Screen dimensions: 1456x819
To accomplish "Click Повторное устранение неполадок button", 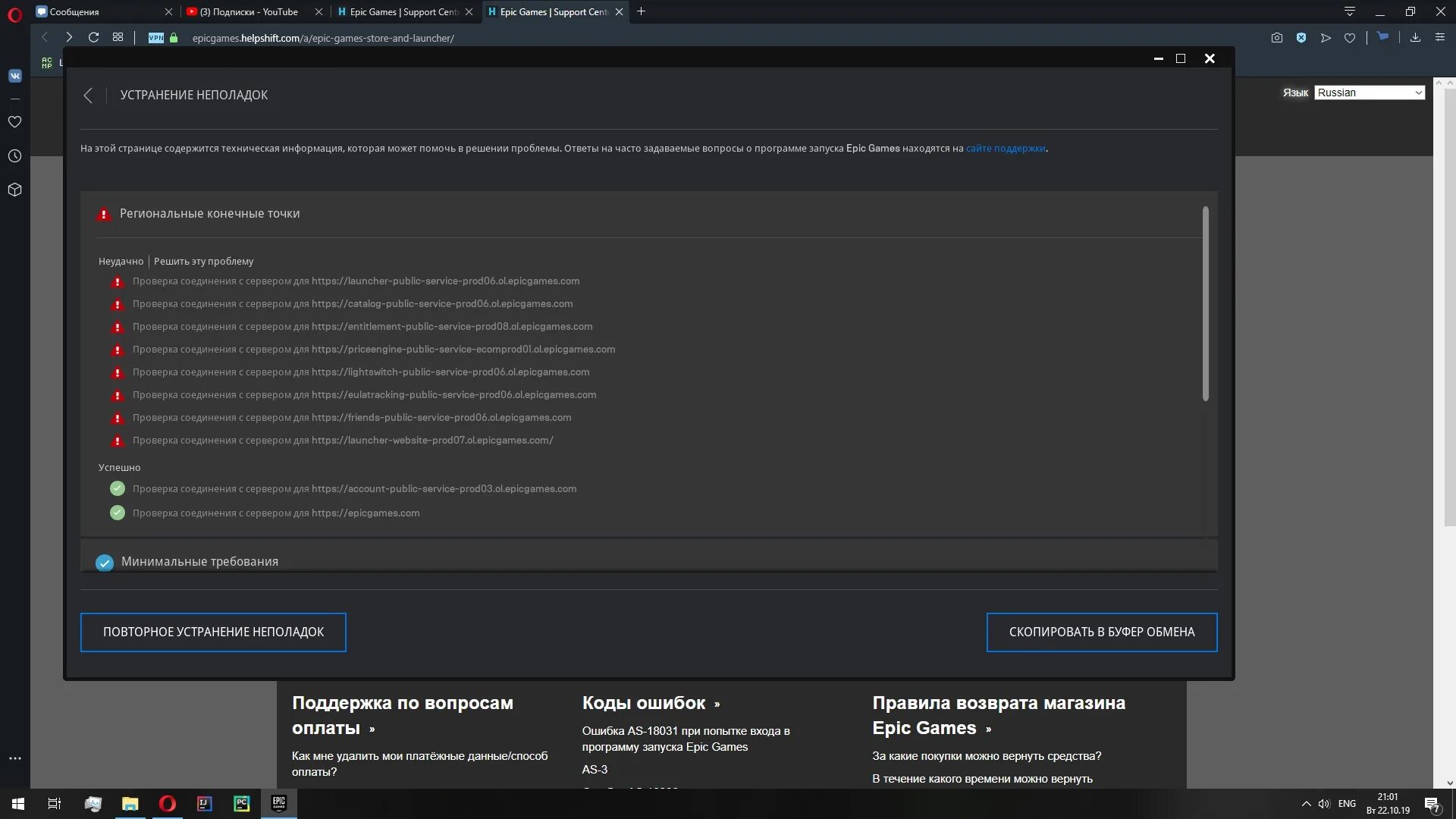I will point(213,632).
